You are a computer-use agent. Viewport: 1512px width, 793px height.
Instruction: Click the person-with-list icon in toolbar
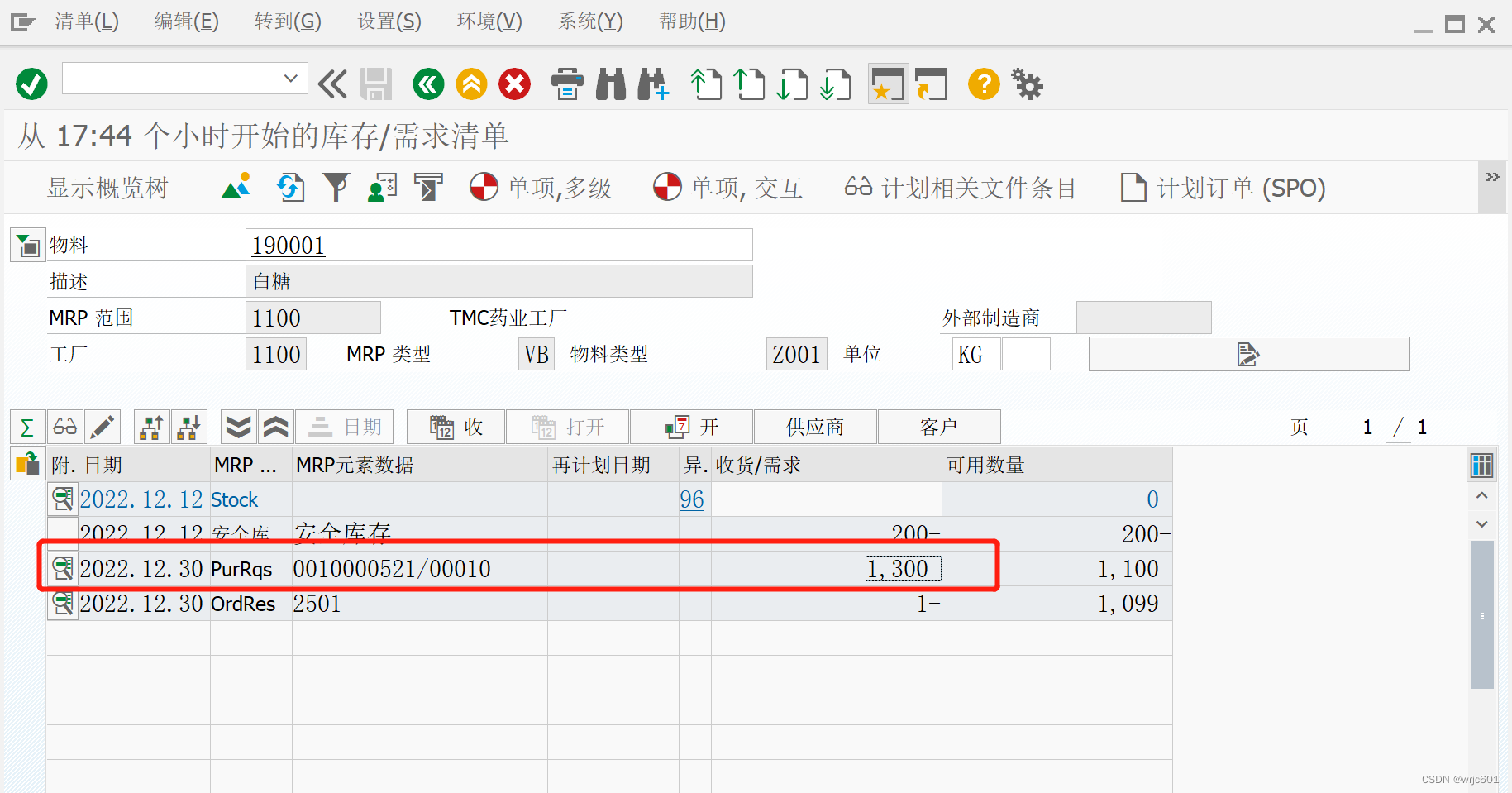click(x=383, y=188)
